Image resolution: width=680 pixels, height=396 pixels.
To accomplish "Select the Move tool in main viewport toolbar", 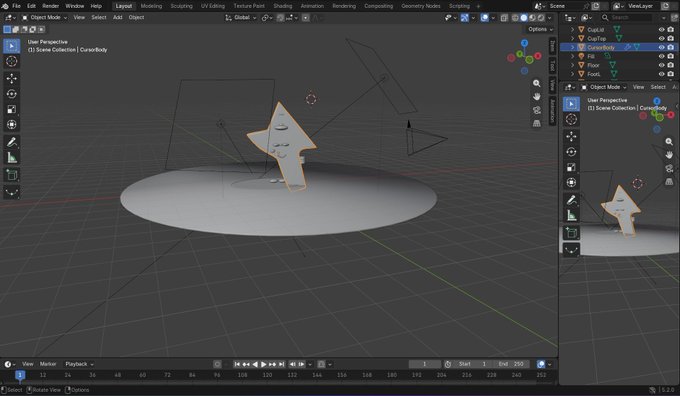I will tap(12, 78).
